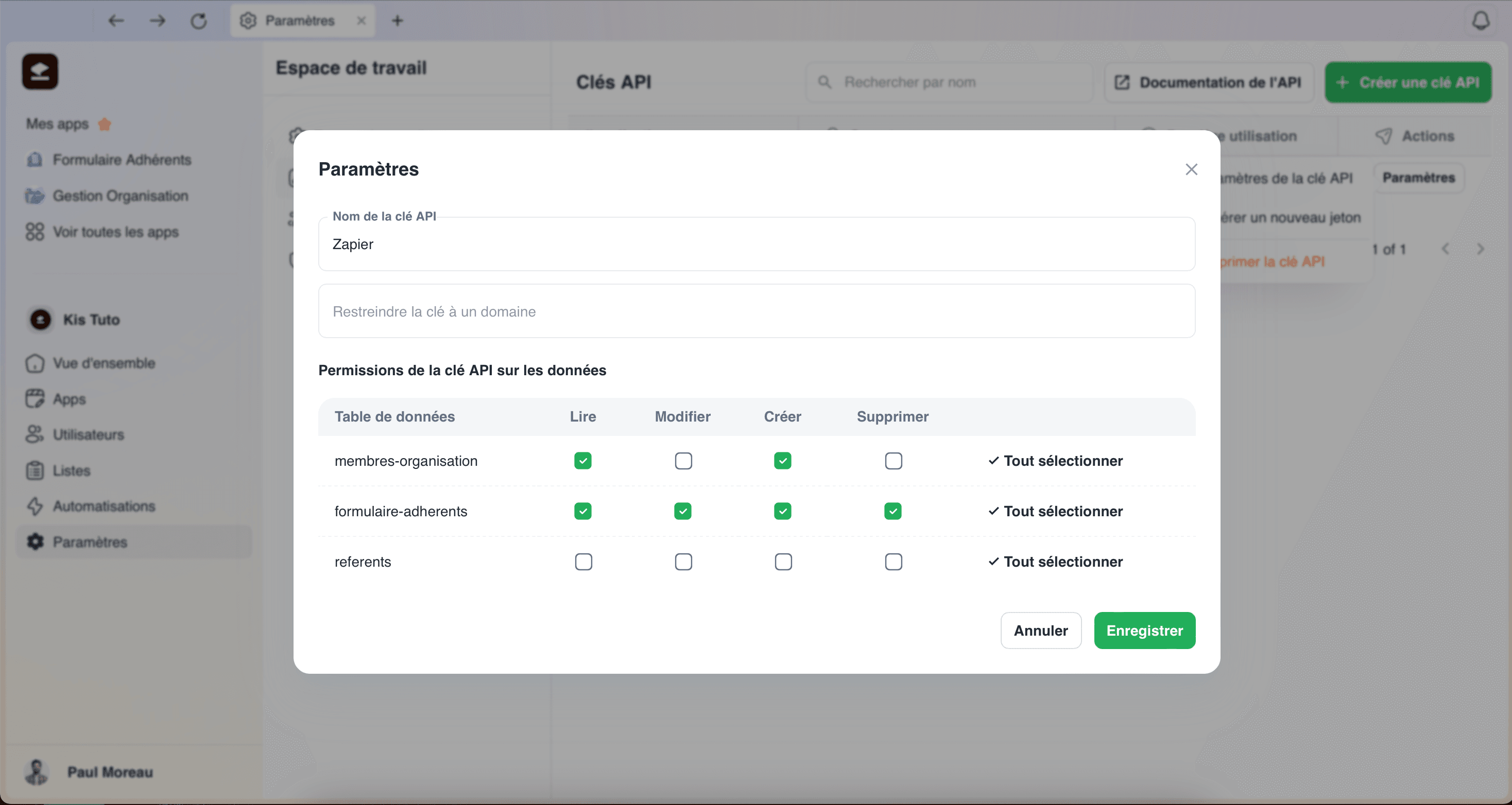Click the app logo in sidebar

[x=40, y=72]
